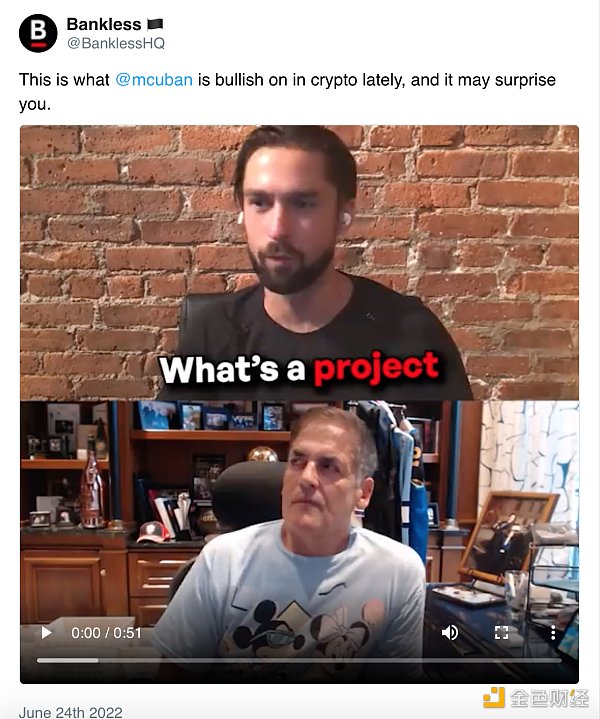The image size is (600, 719).
Task: Play the embedded video
Action: point(46,633)
